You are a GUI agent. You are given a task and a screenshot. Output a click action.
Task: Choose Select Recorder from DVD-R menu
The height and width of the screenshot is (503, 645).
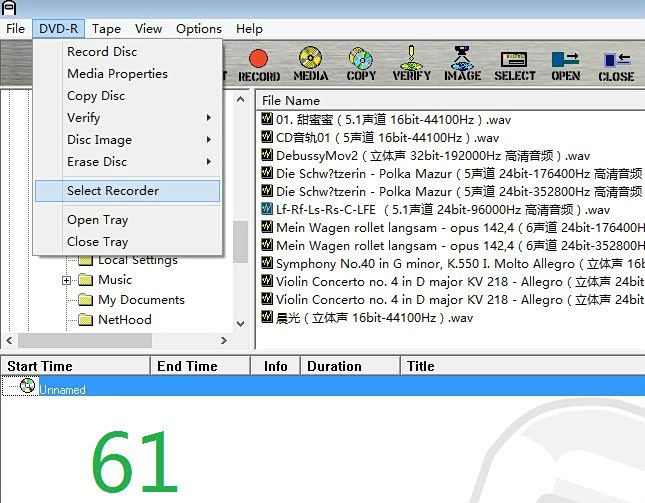point(127,191)
